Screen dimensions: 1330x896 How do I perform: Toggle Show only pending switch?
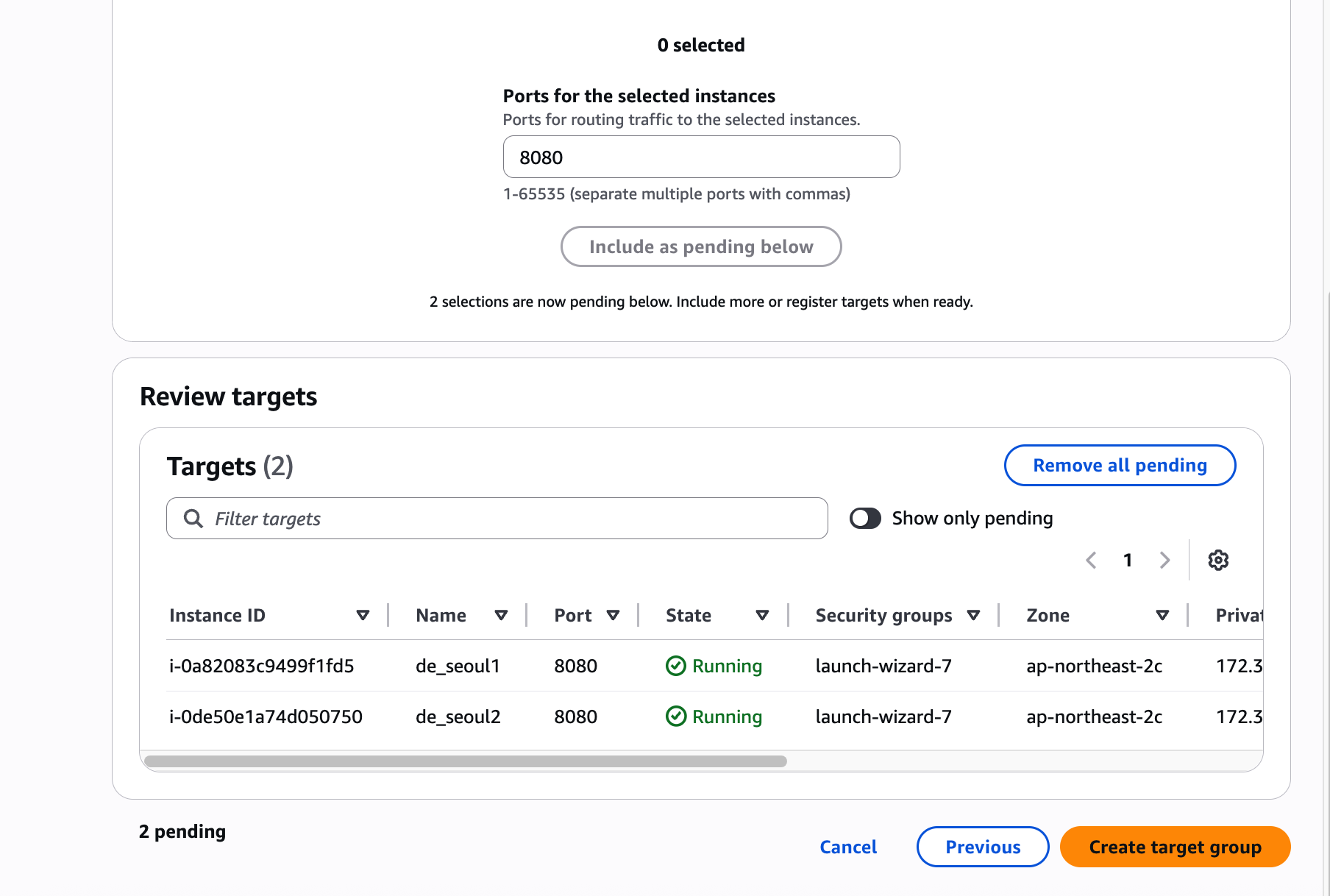(x=865, y=519)
